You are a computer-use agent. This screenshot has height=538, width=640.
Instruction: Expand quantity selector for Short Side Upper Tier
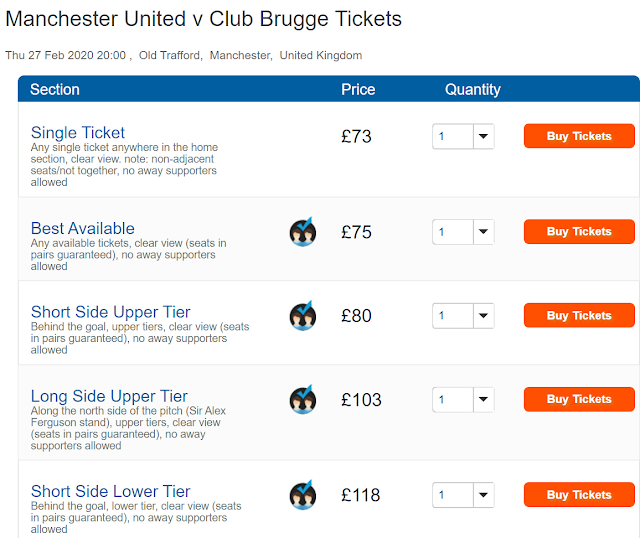[463, 316]
